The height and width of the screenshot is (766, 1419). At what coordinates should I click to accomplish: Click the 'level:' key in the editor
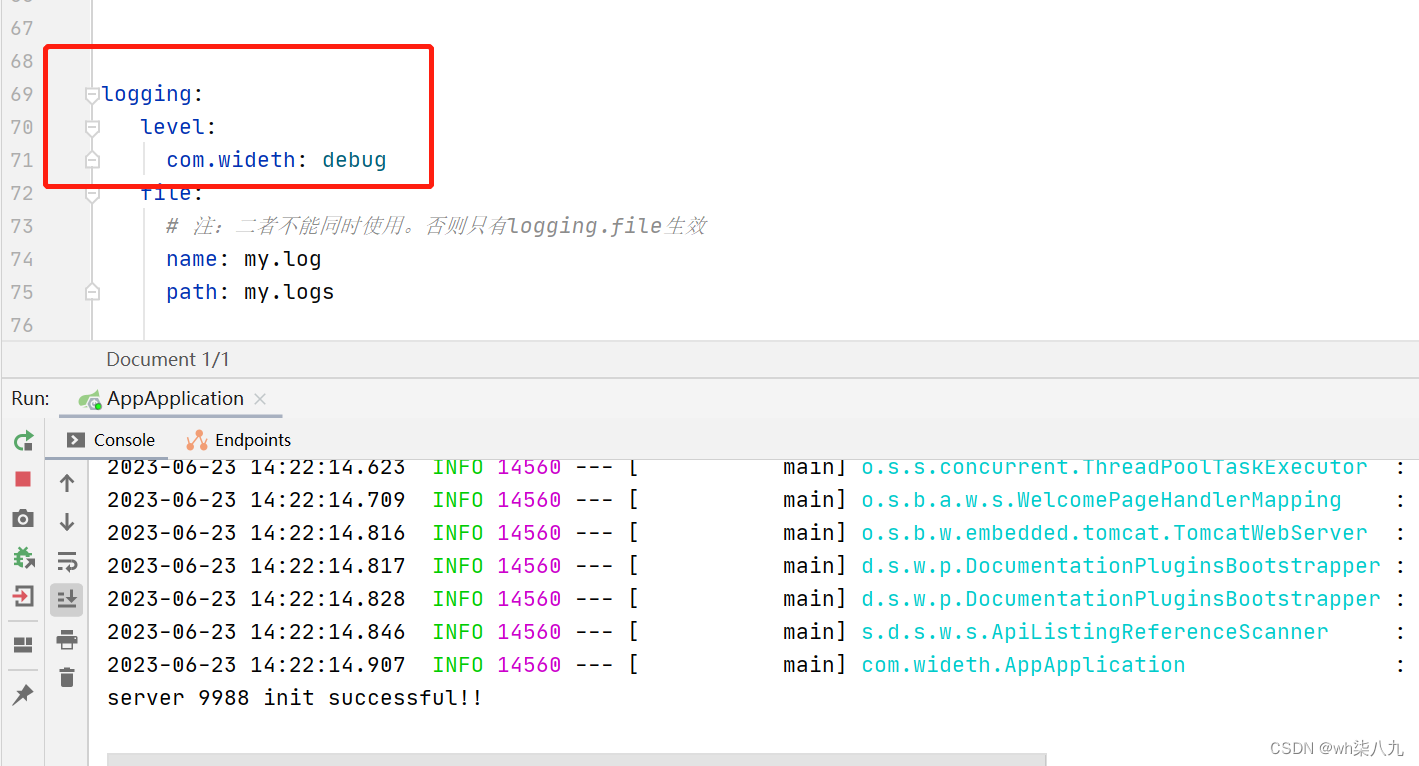[179, 127]
